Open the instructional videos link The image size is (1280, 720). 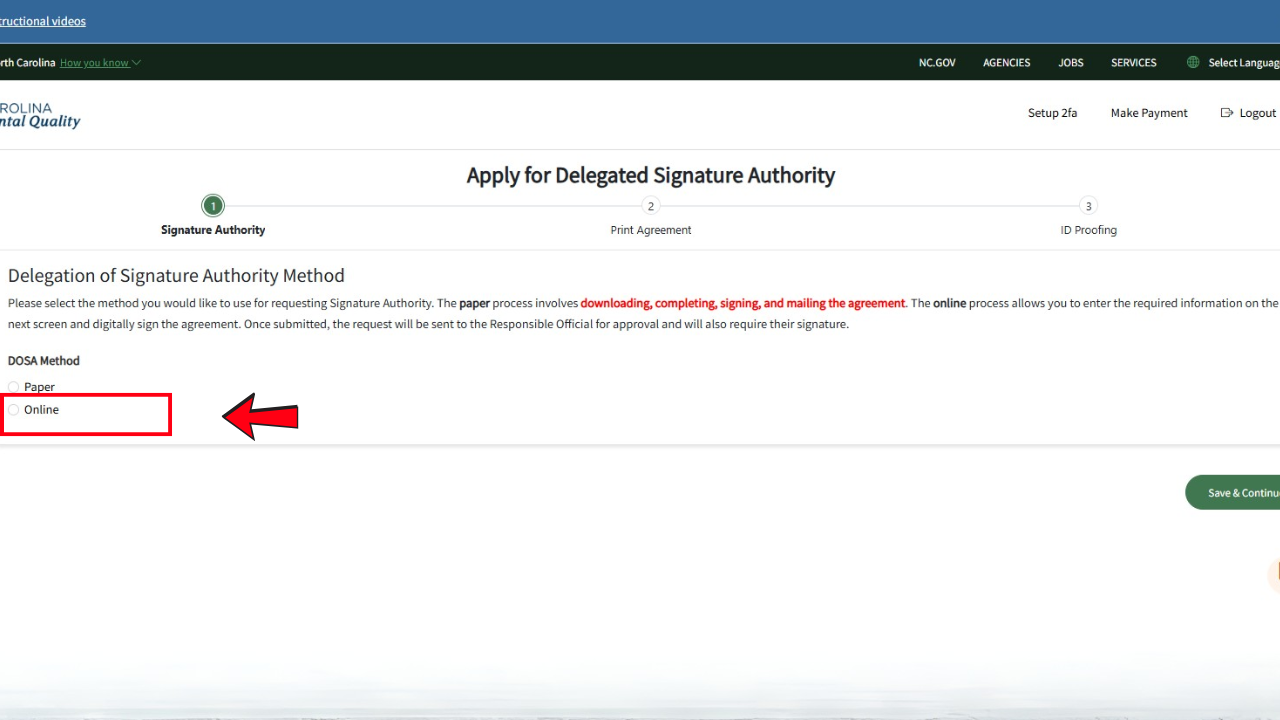pyautogui.click(x=43, y=21)
